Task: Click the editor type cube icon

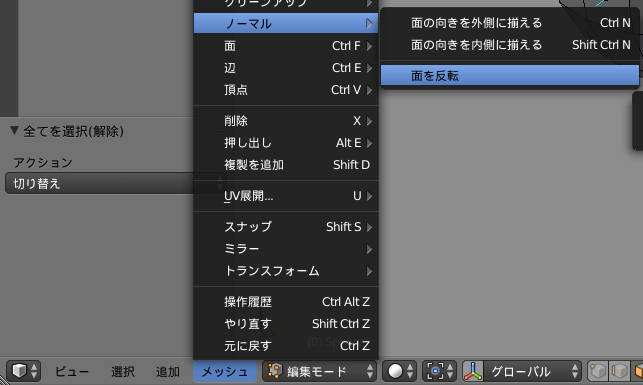Action: [x=18, y=371]
